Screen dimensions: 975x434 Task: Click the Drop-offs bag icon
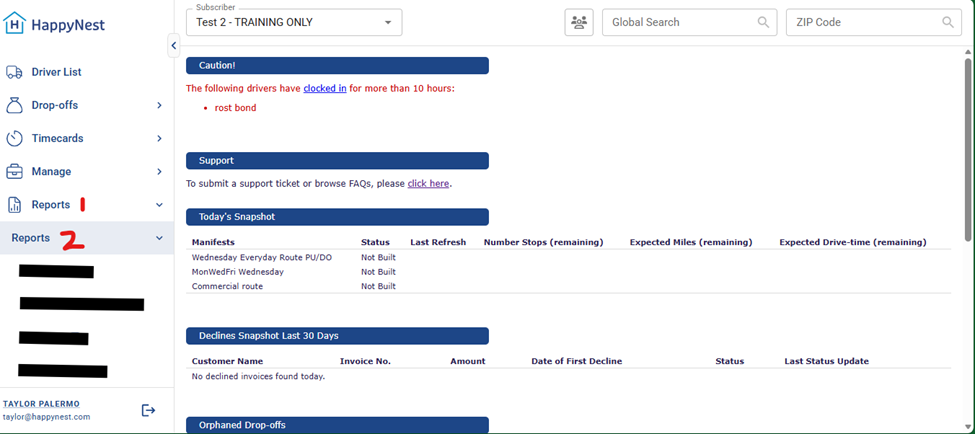tap(15, 105)
